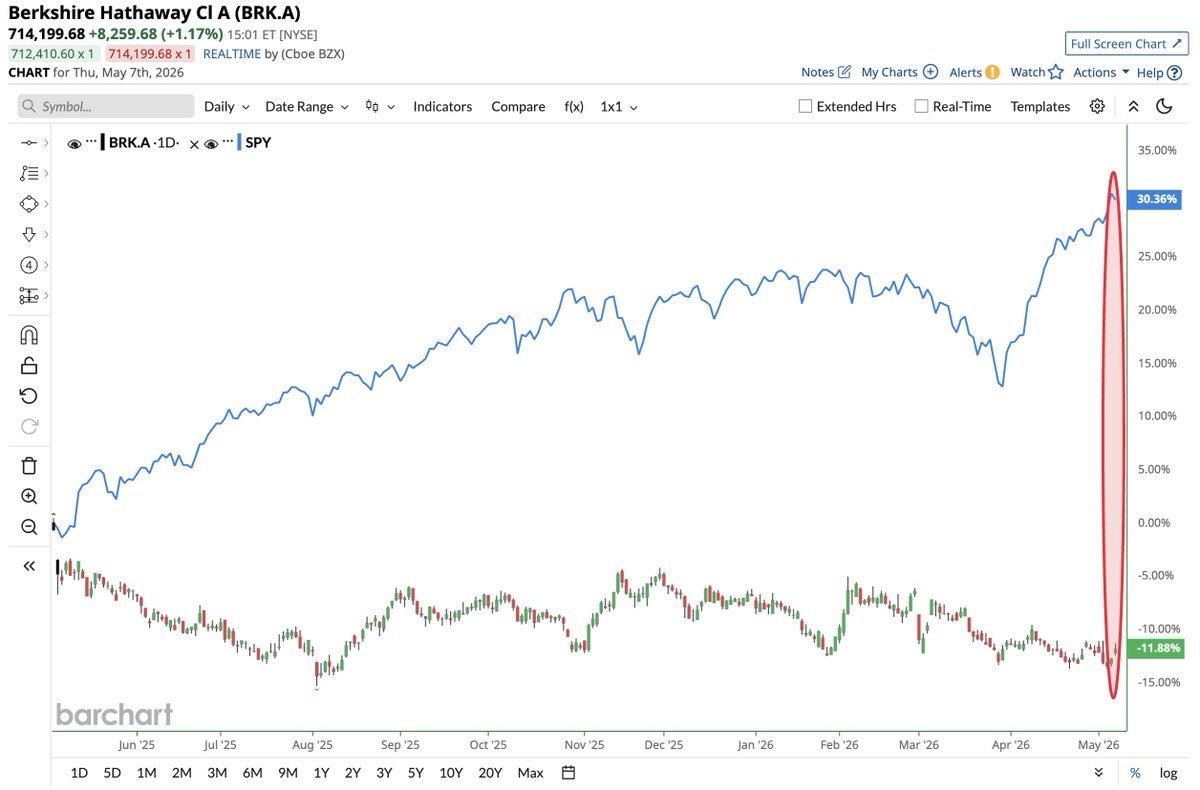Screen dimensions: 1200x790
Task: Toggle the magnet snap mode
Action: click(29, 335)
